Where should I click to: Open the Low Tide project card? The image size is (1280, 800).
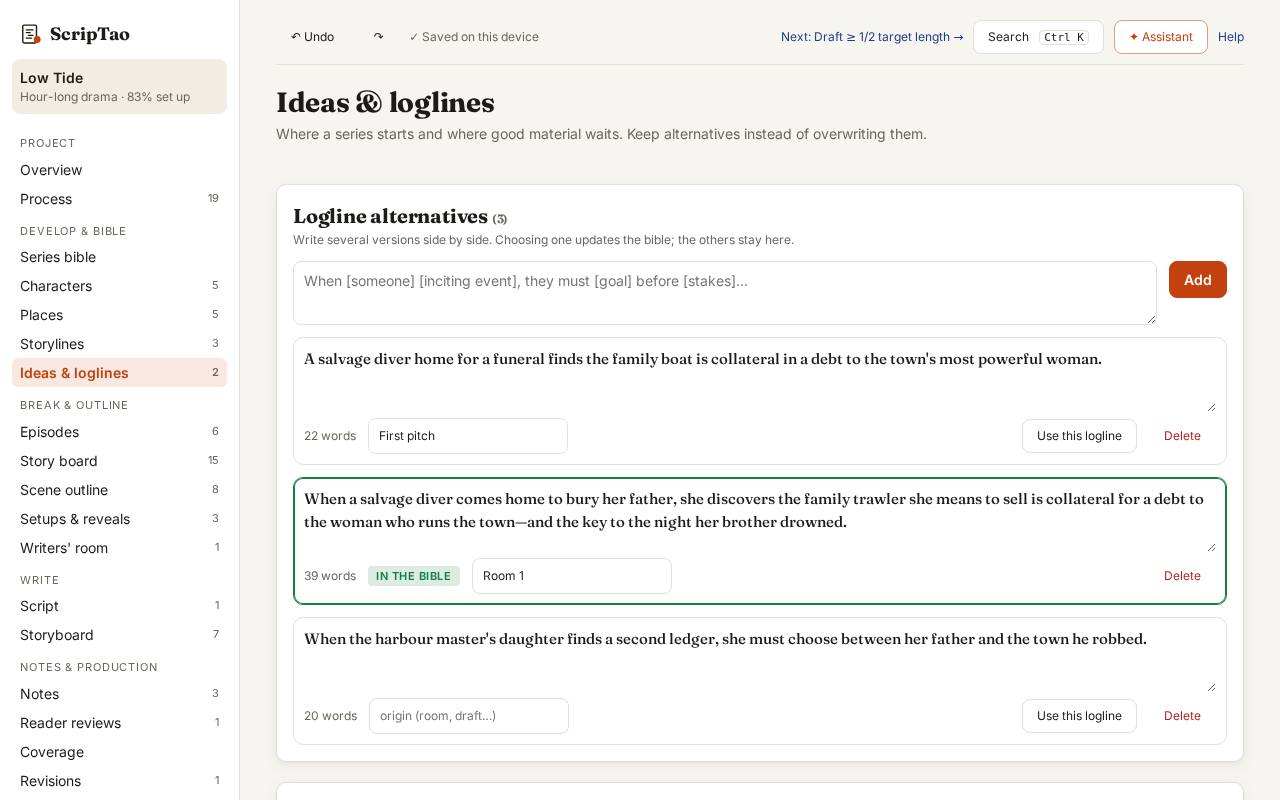119,86
